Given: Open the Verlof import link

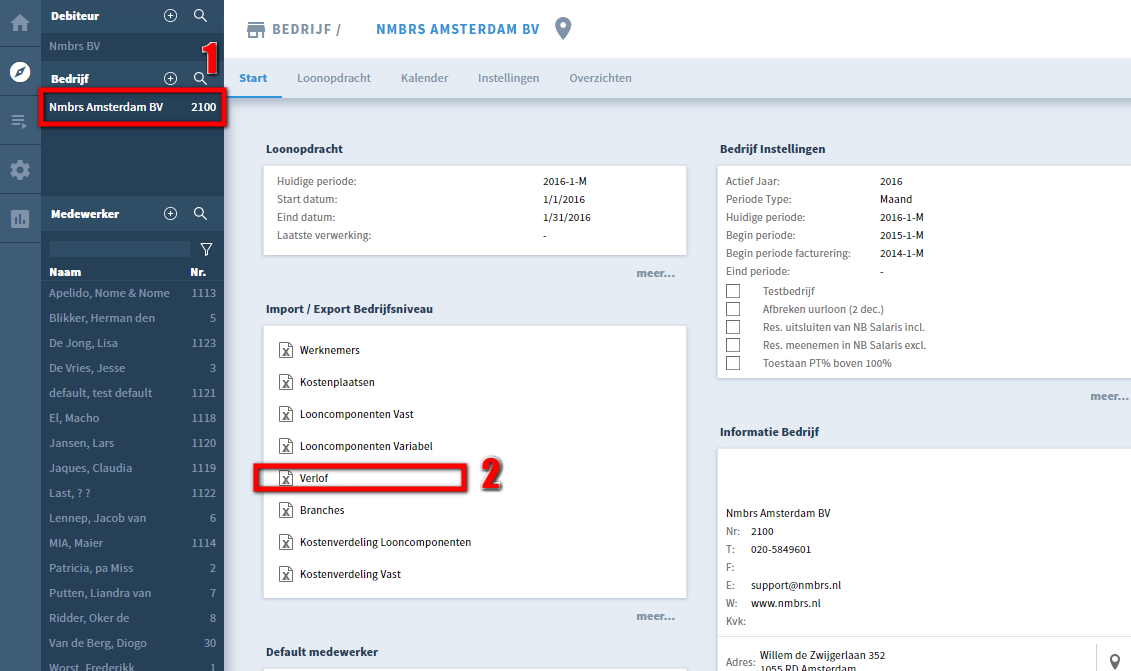Looking at the screenshot, I should click(x=314, y=479).
